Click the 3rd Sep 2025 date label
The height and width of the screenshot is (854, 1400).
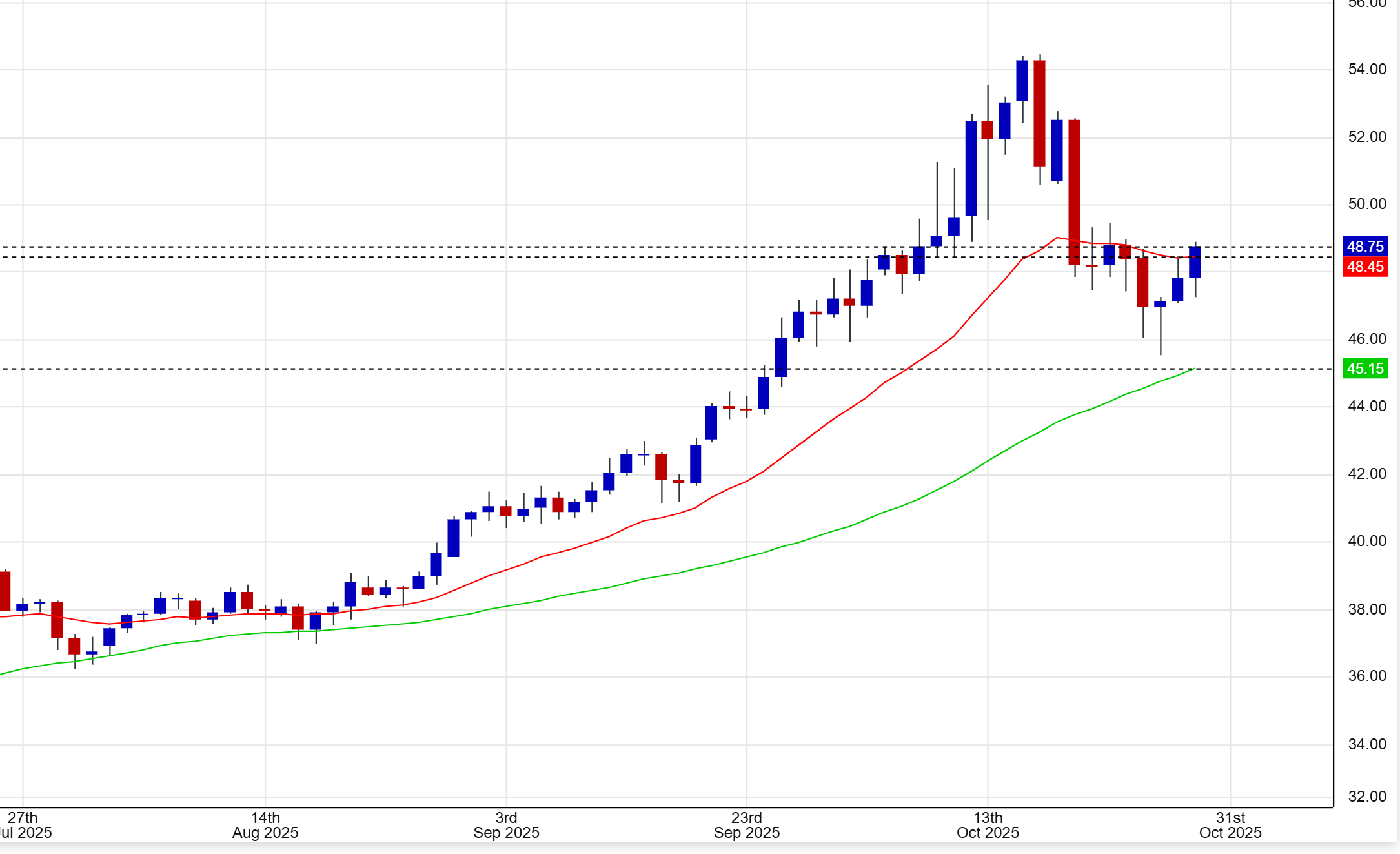point(506,825)
